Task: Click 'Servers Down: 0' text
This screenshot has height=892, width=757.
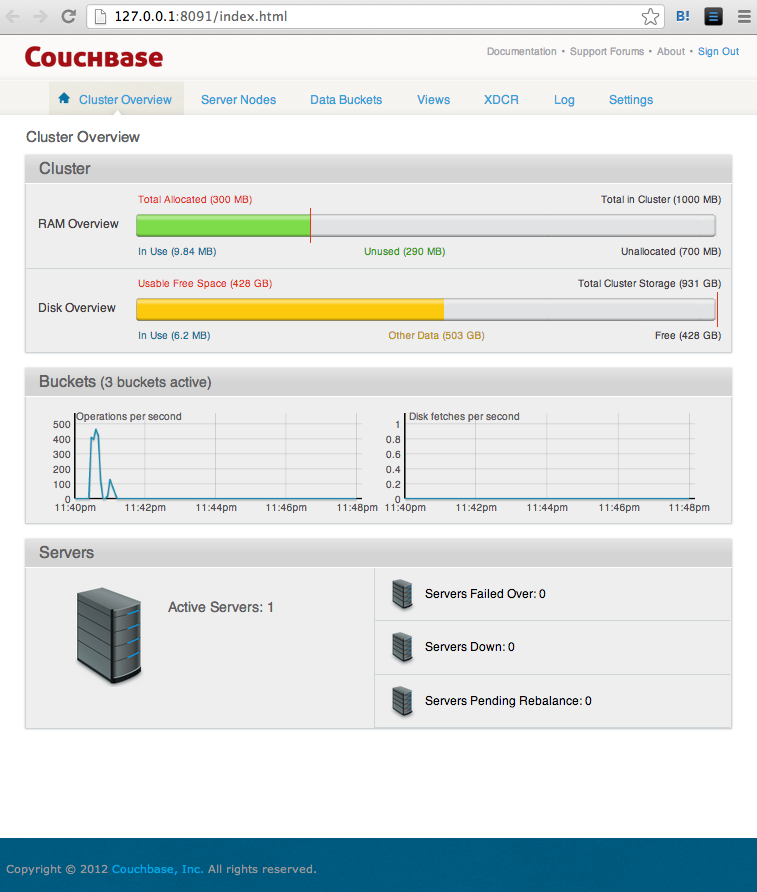Action: click(470, 647)
